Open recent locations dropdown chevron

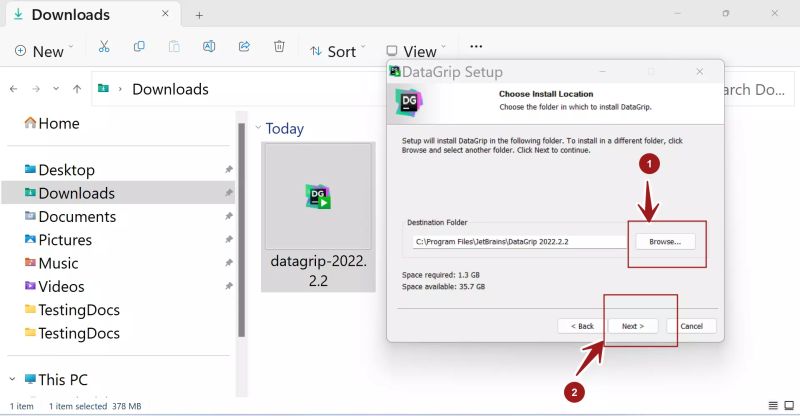(x=56, y=89)
